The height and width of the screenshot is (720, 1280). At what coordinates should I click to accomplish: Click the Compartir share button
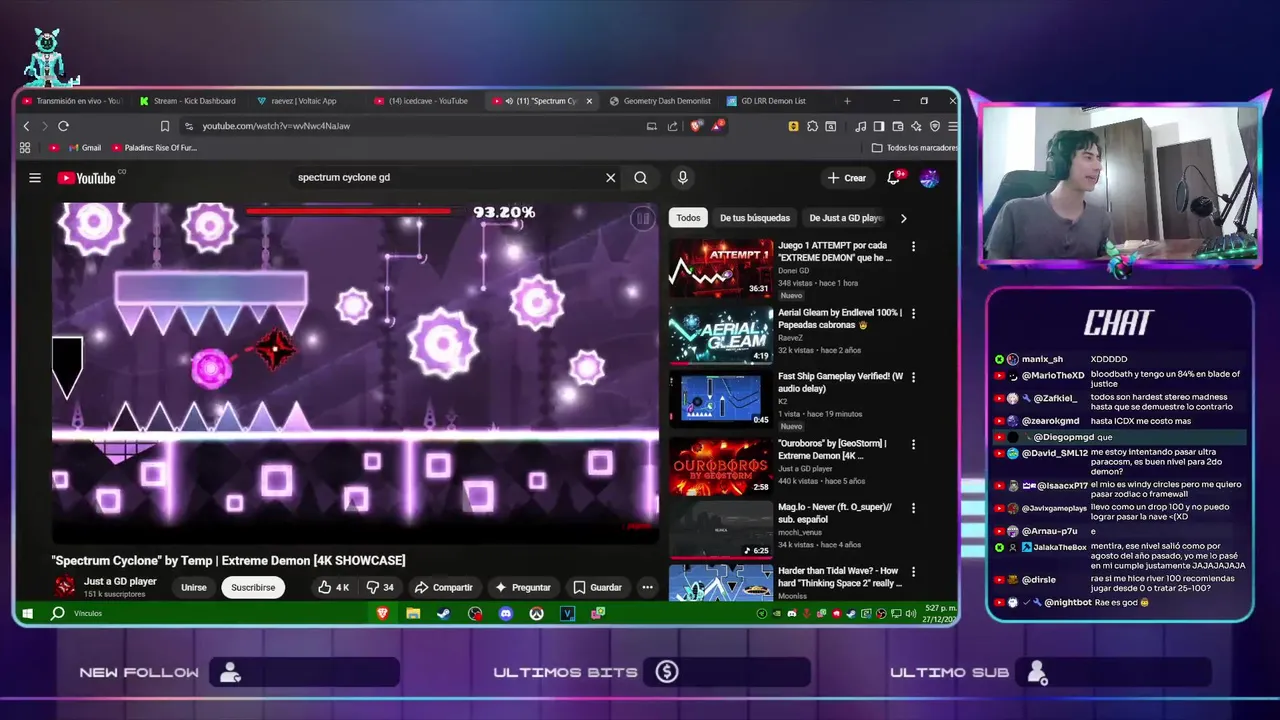click(x=443, y=587)
